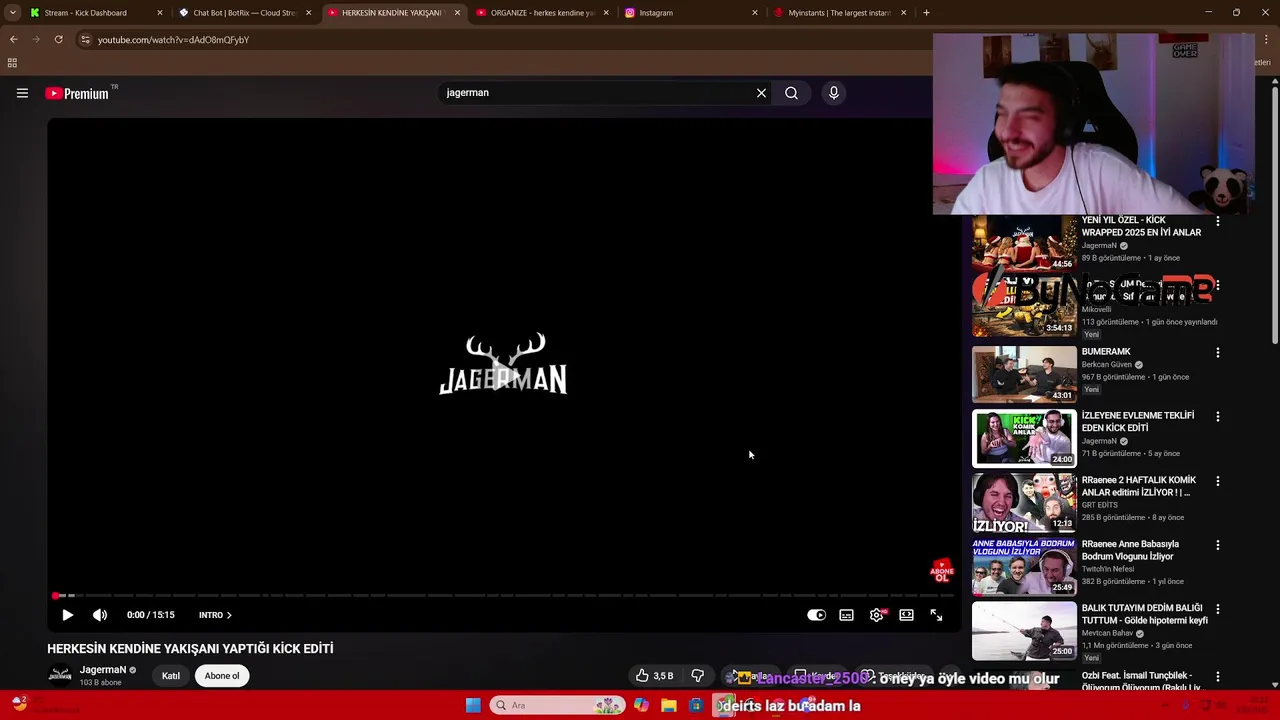Open options menu for Kick Wrapped video
The height and width of the screenshot is (720, 1280).
[1217, 221]
